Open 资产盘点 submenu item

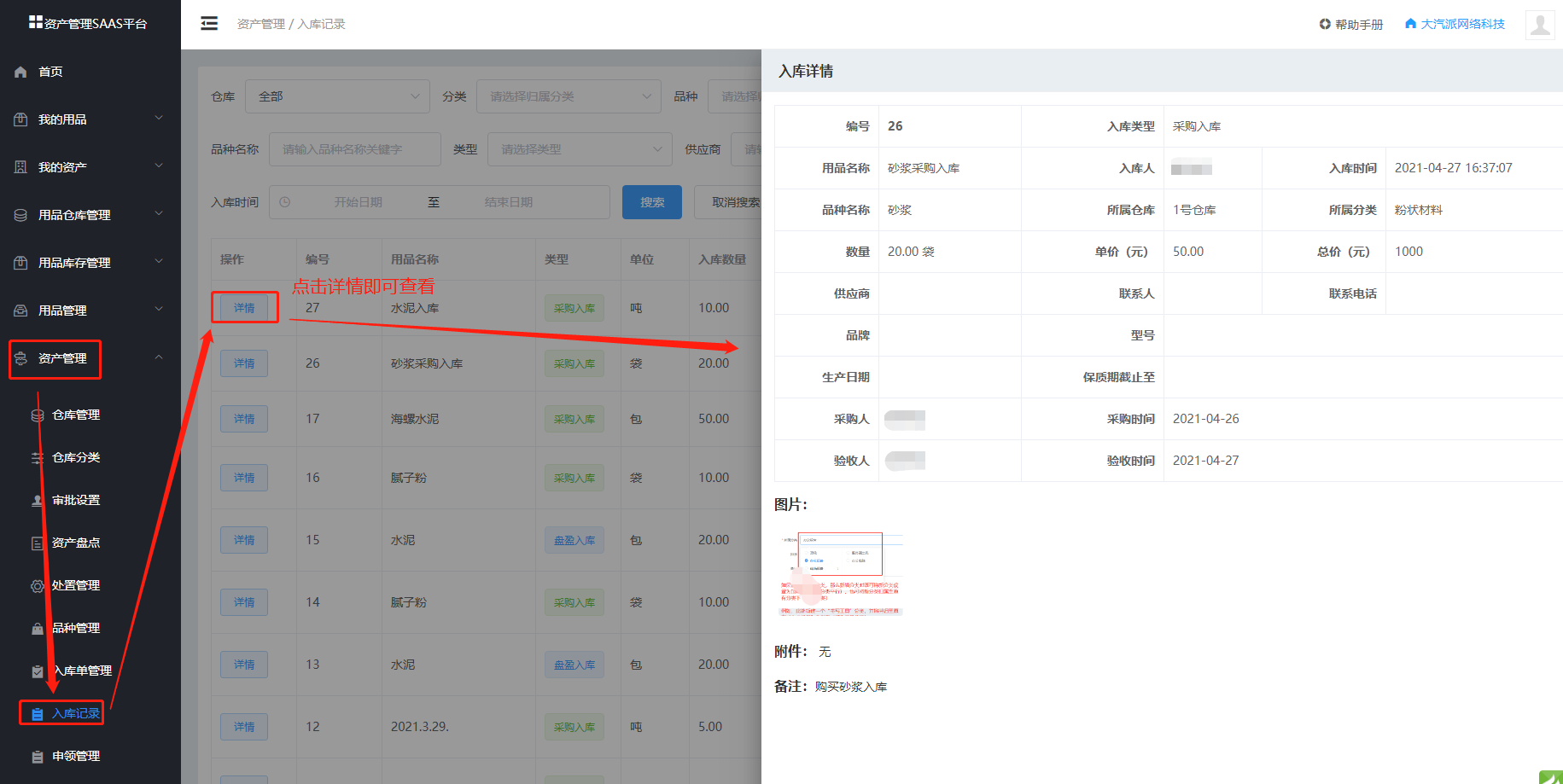pos(76,543)
